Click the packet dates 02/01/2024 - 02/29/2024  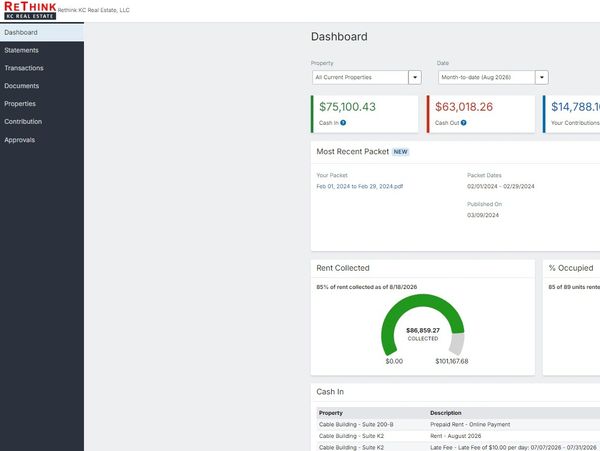[501, 186]
